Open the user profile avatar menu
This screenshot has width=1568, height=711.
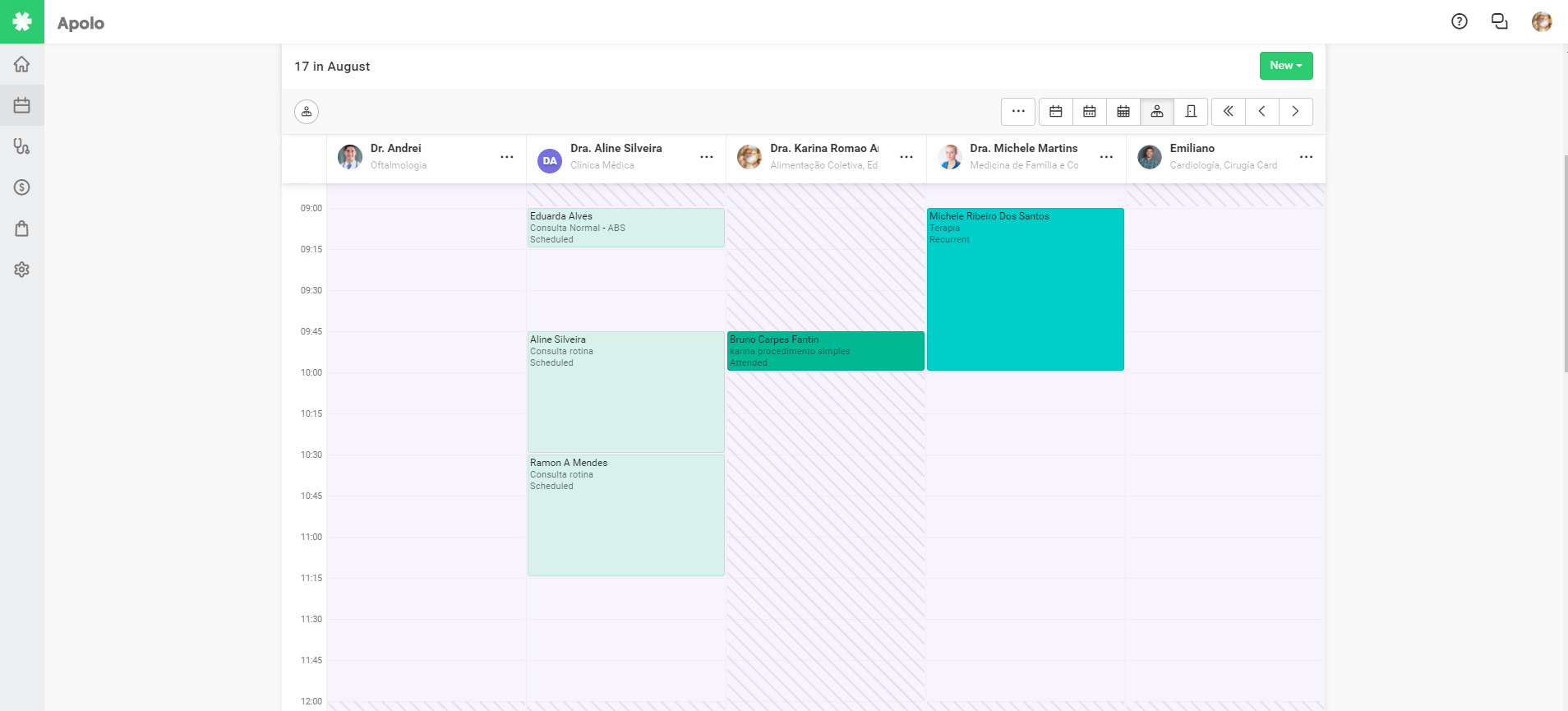click(1542, 22)
